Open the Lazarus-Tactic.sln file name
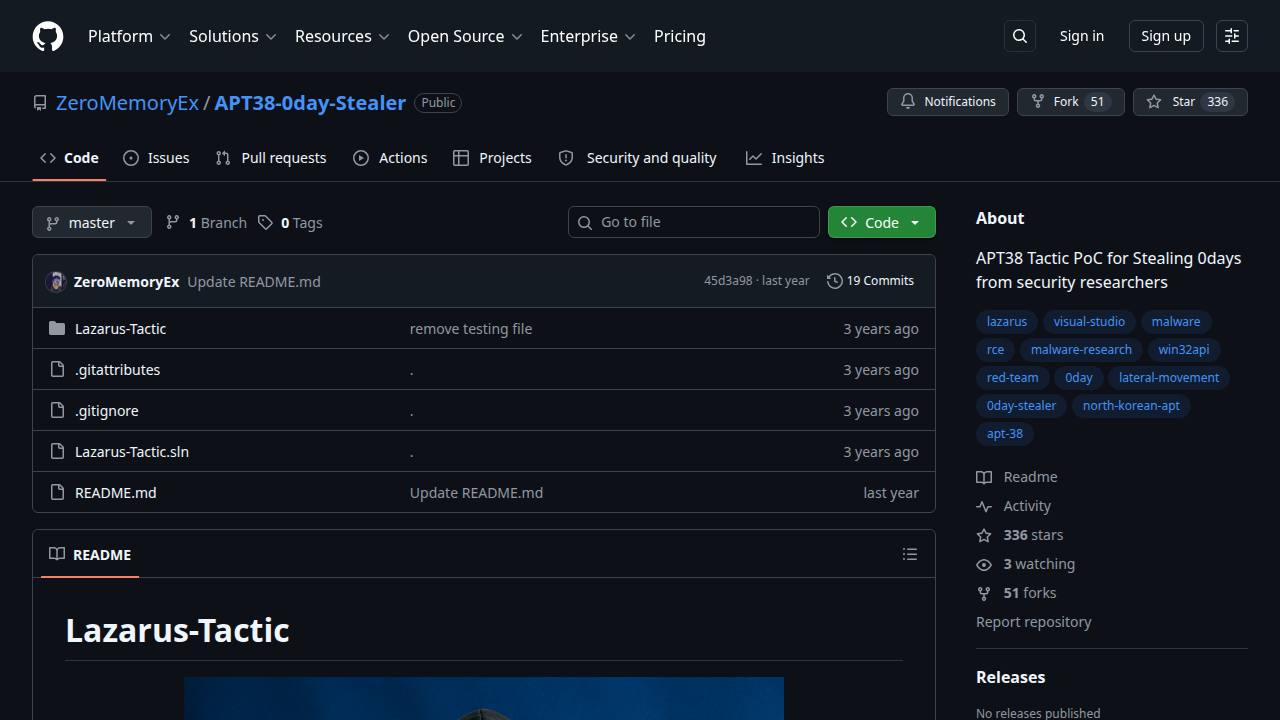The height and width of the screenshot is (720, 1280). pyautogui.click(x=132, y=452)
